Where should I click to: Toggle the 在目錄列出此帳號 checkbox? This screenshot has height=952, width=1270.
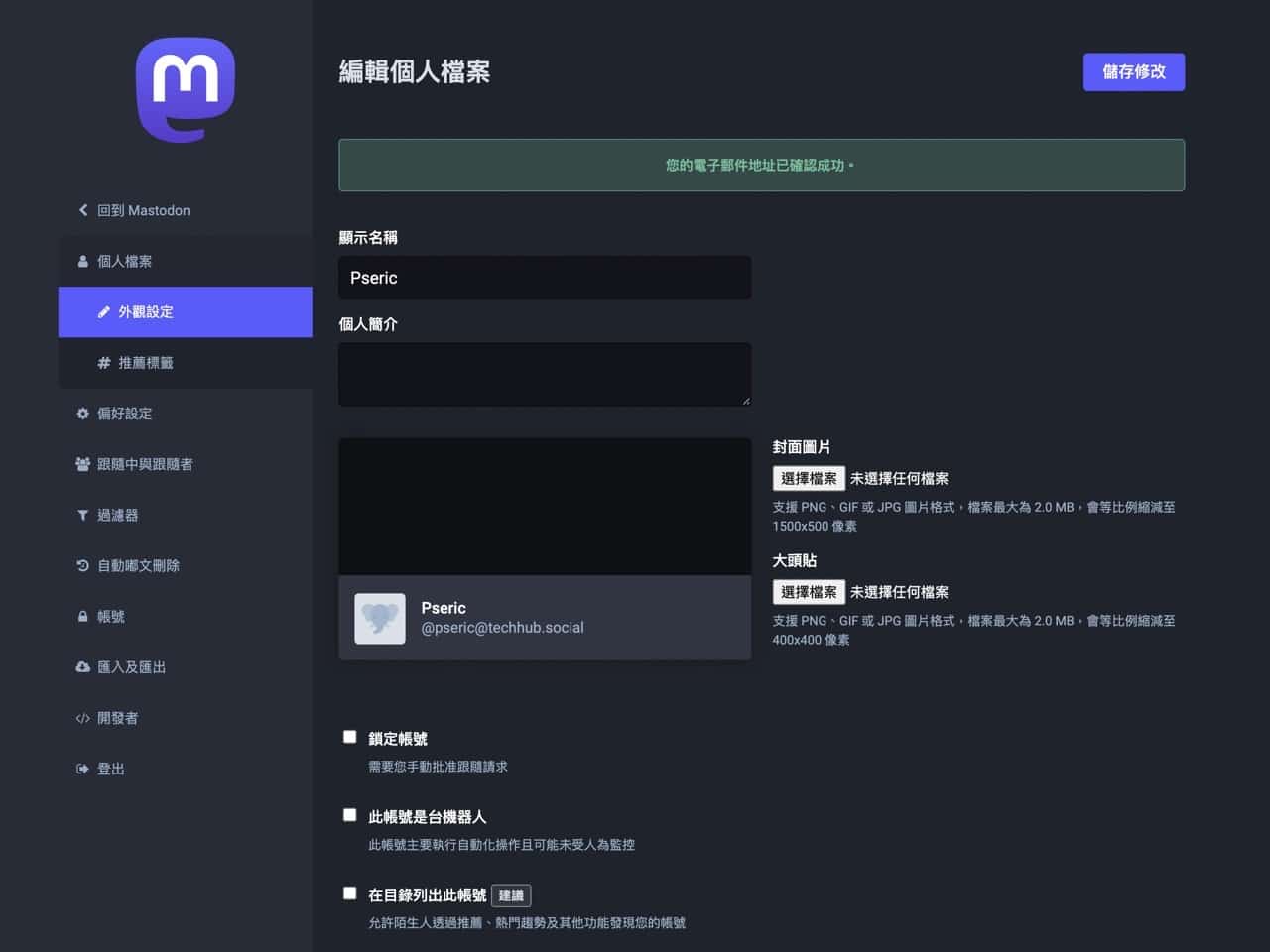click(349, 893)
